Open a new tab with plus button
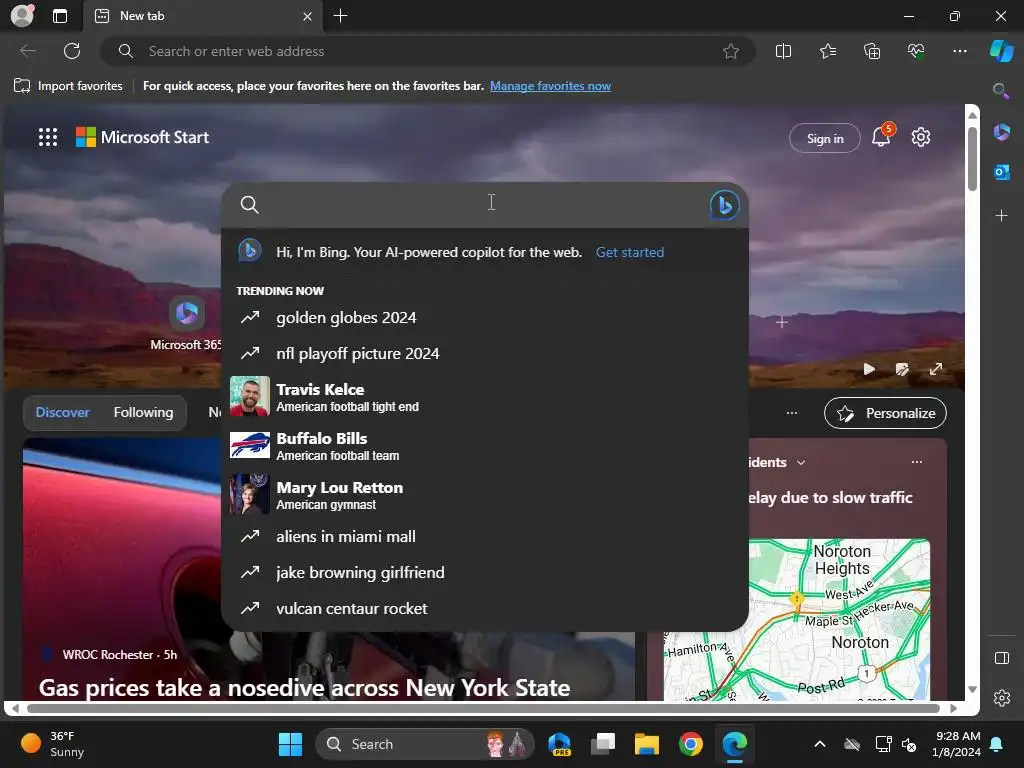The image size is (1024, 768). 340,16
